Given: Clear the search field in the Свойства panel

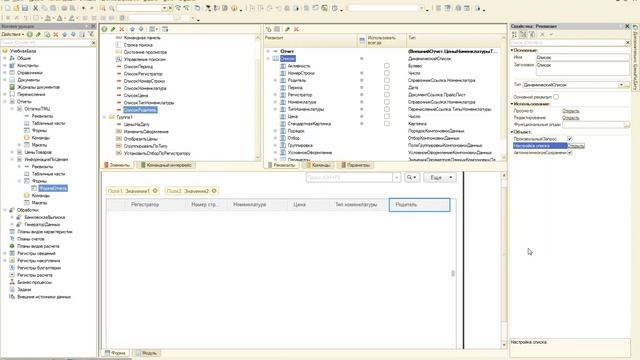Looking at the screenshot, I should tap(628, 42).
